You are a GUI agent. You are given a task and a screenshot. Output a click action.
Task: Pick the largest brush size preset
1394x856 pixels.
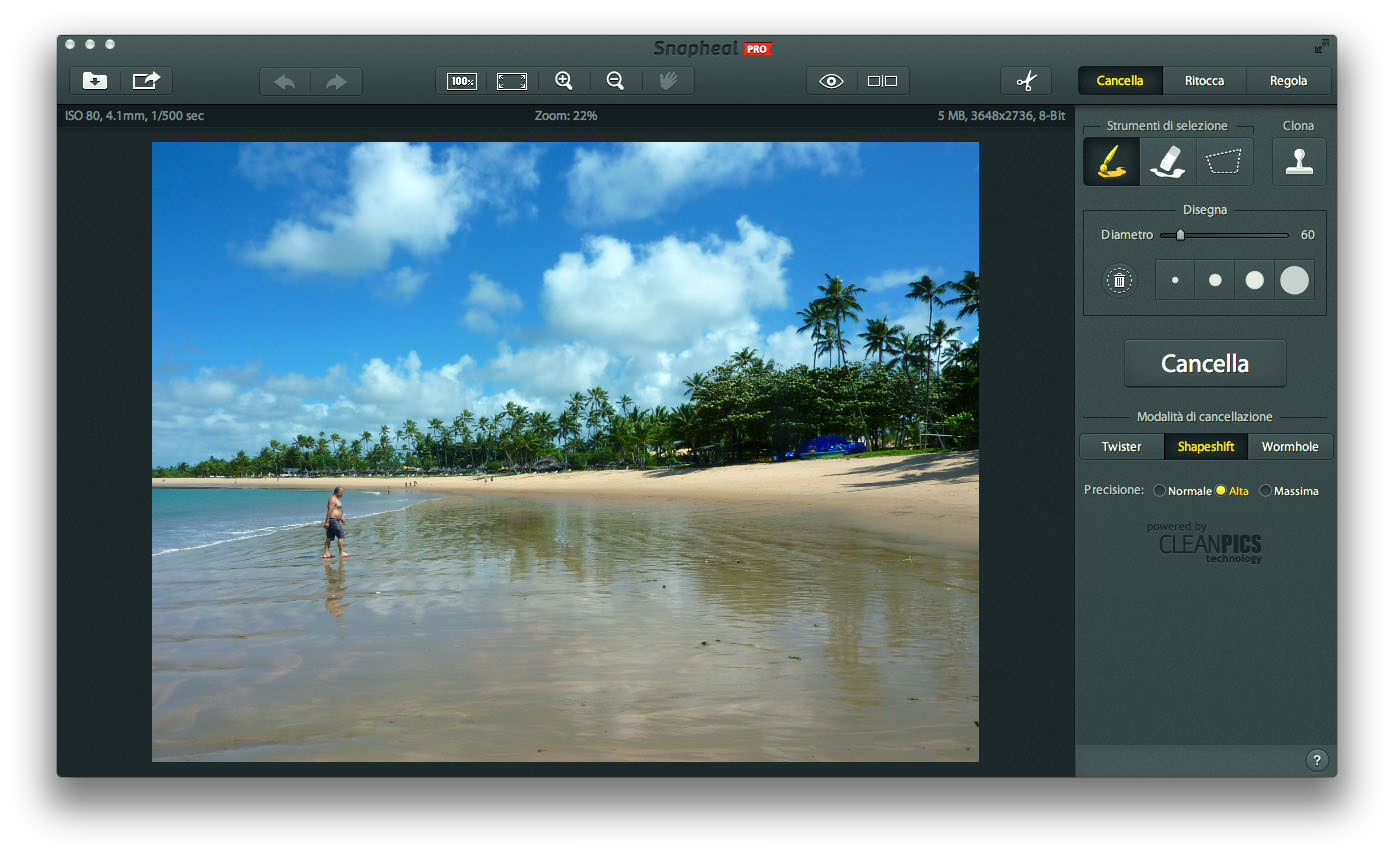point(1294,280)
